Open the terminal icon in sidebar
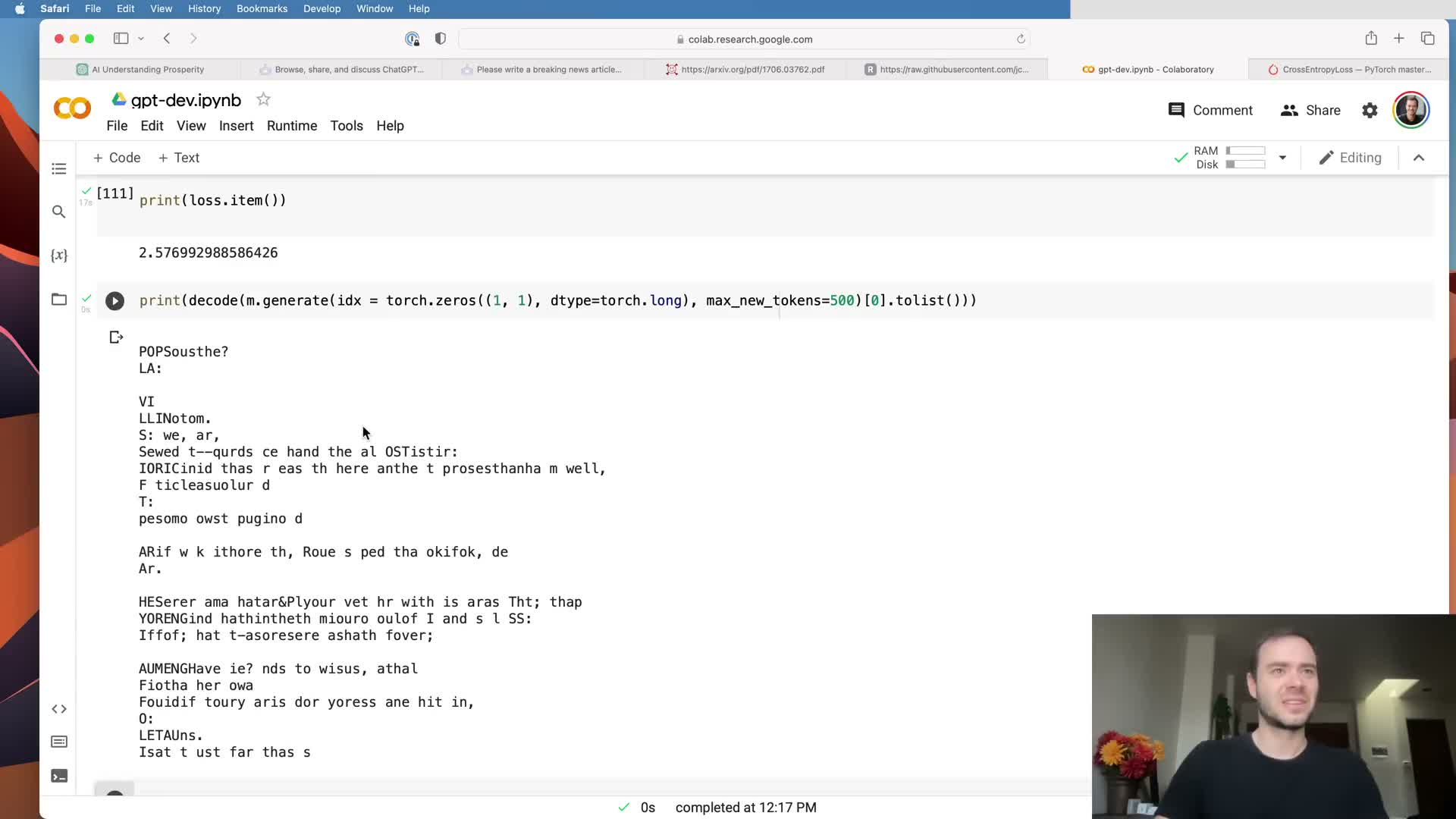Screen dimensions: 1456x819 click(59, 776)
